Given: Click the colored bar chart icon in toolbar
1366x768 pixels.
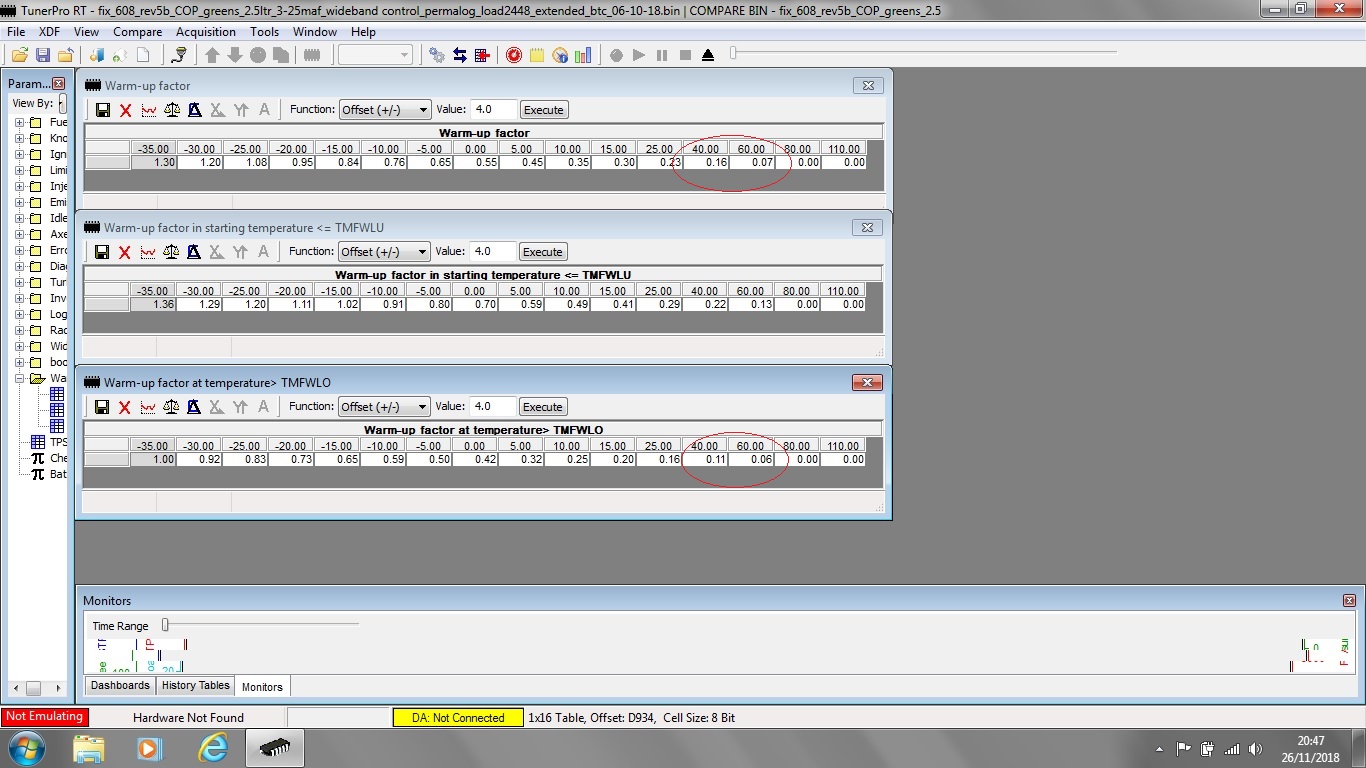Looking at the screenshot, I should tap(583, 55).
